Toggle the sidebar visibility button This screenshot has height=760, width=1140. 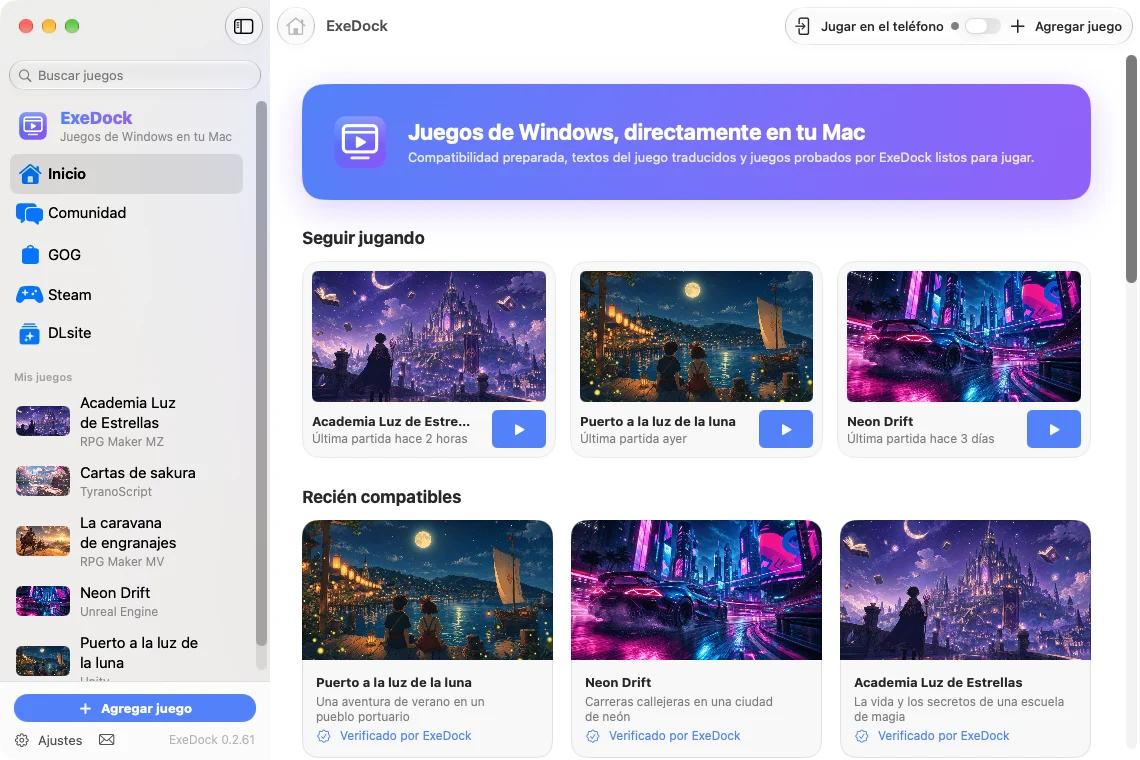244,26
